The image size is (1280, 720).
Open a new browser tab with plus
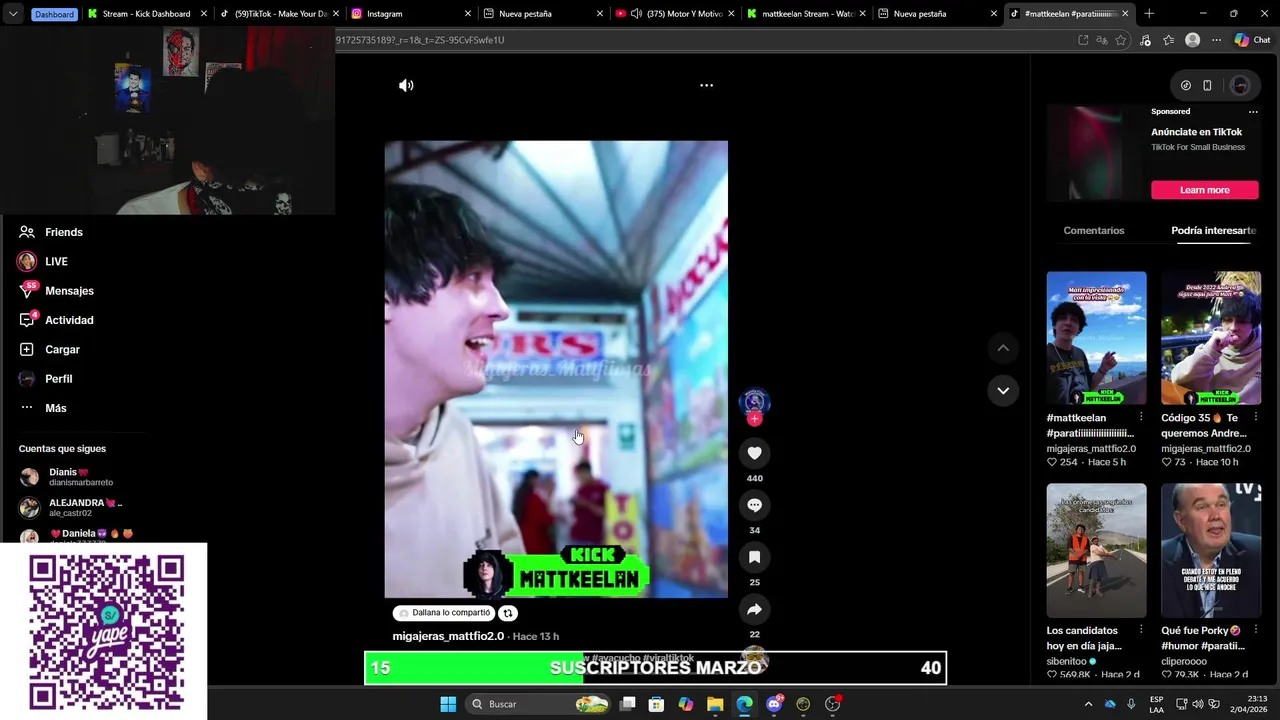pyautogui.click(x=1149, y=14)
